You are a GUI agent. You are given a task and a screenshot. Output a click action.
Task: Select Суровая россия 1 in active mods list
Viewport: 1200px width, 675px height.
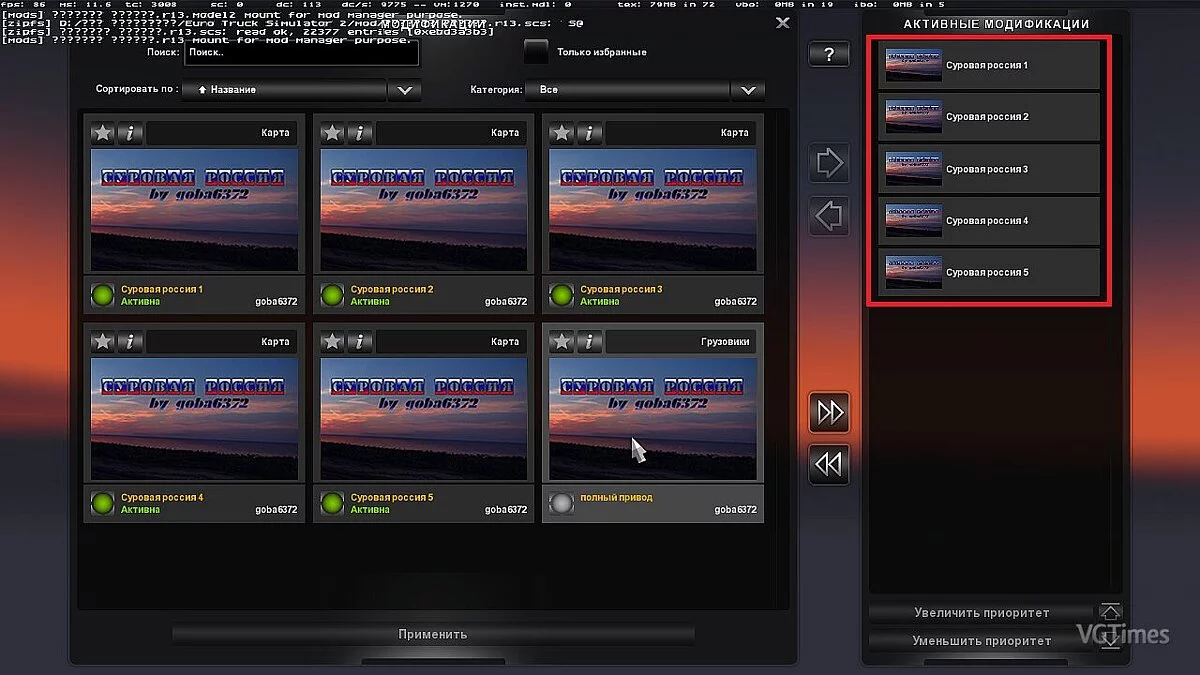click(x=988, y=65)
